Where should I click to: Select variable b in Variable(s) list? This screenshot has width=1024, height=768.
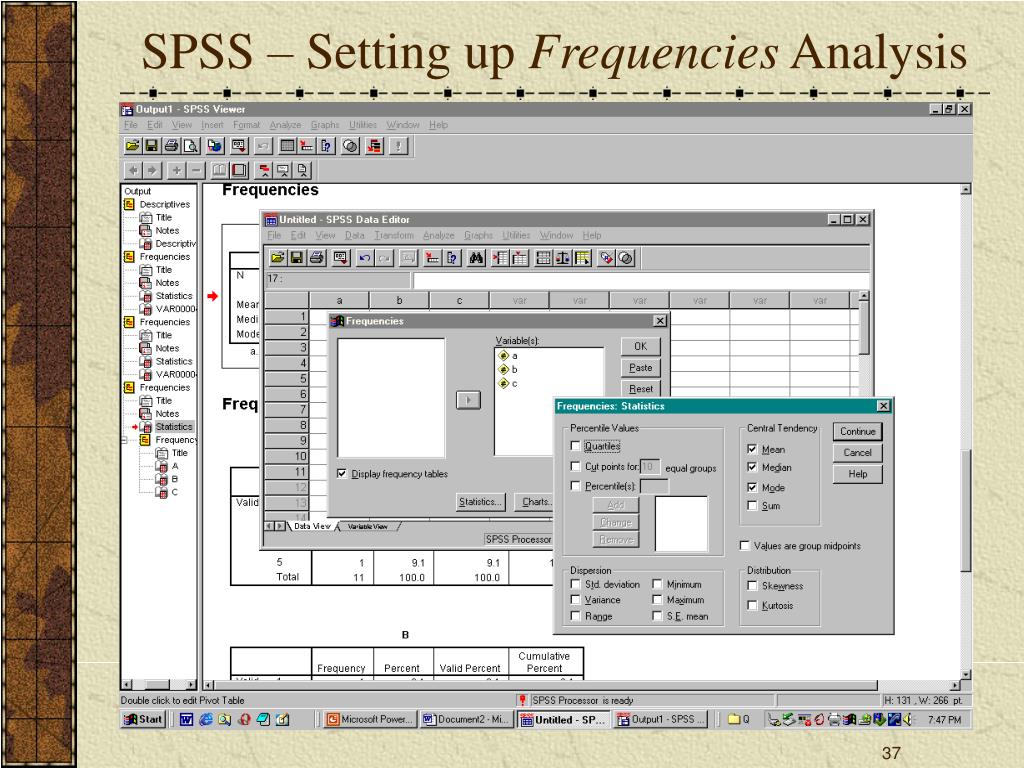514,370
